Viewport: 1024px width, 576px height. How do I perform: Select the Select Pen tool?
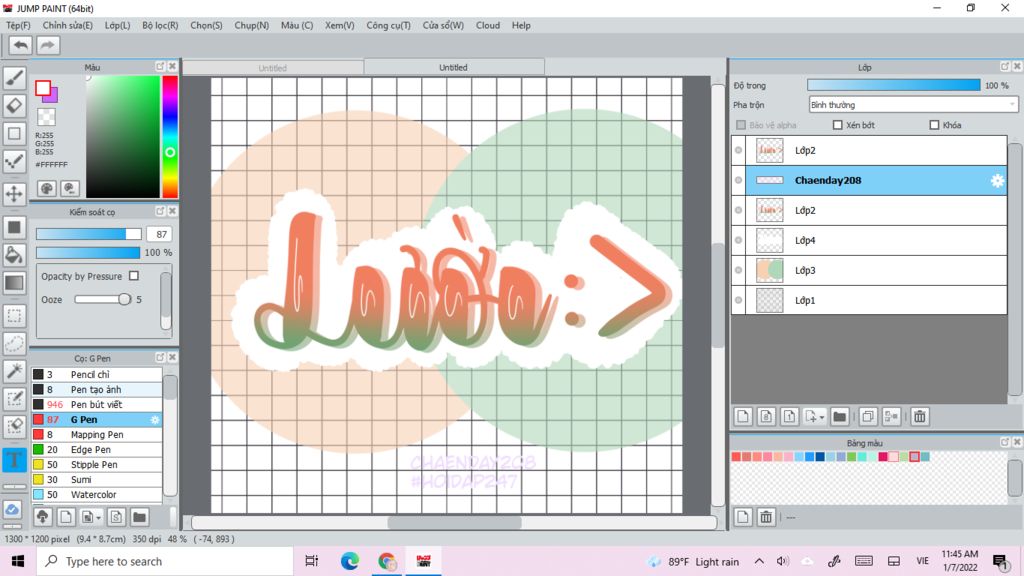[14, 398]
